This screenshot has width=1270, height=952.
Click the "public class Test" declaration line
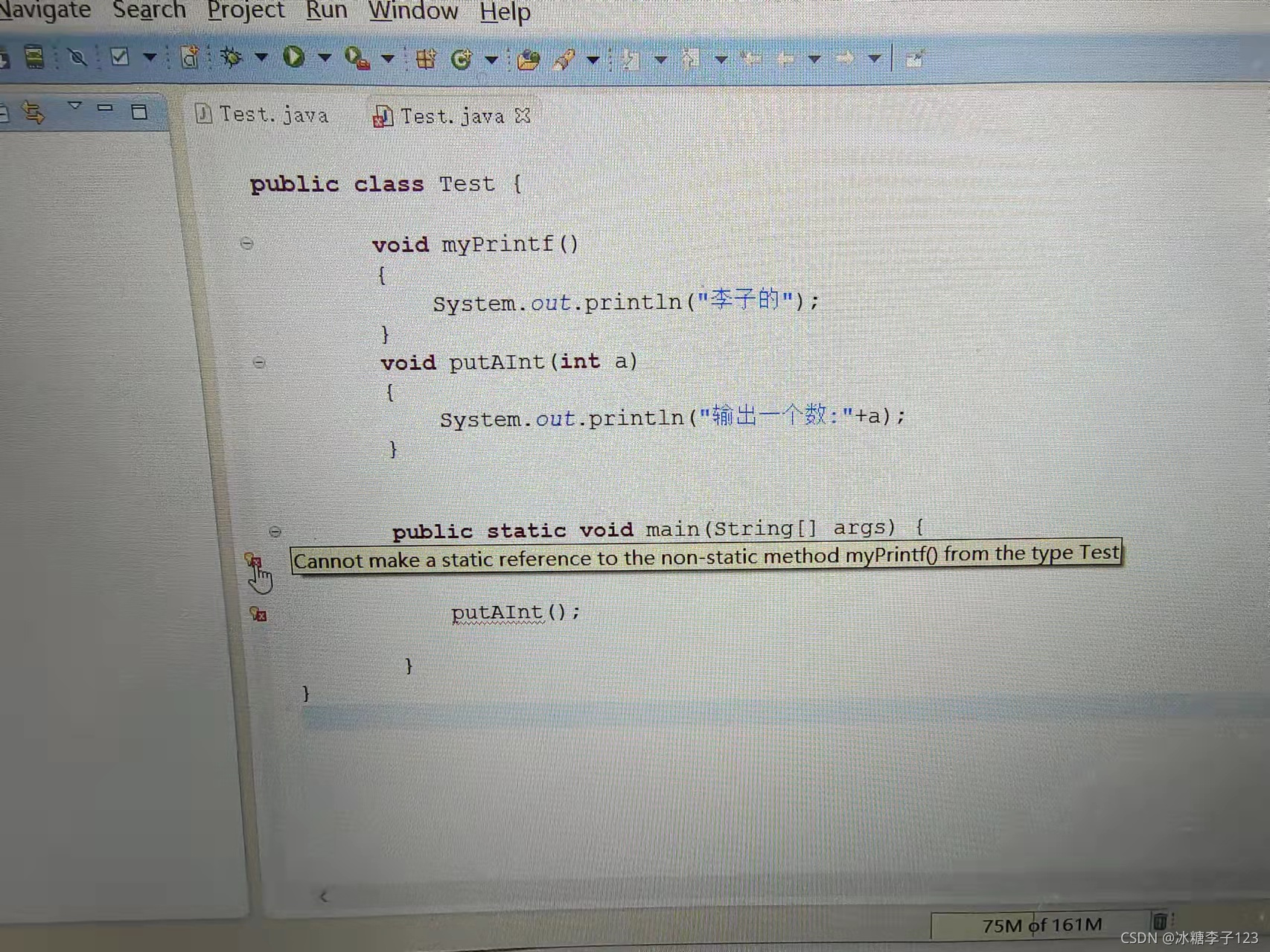tap(386, 184)
